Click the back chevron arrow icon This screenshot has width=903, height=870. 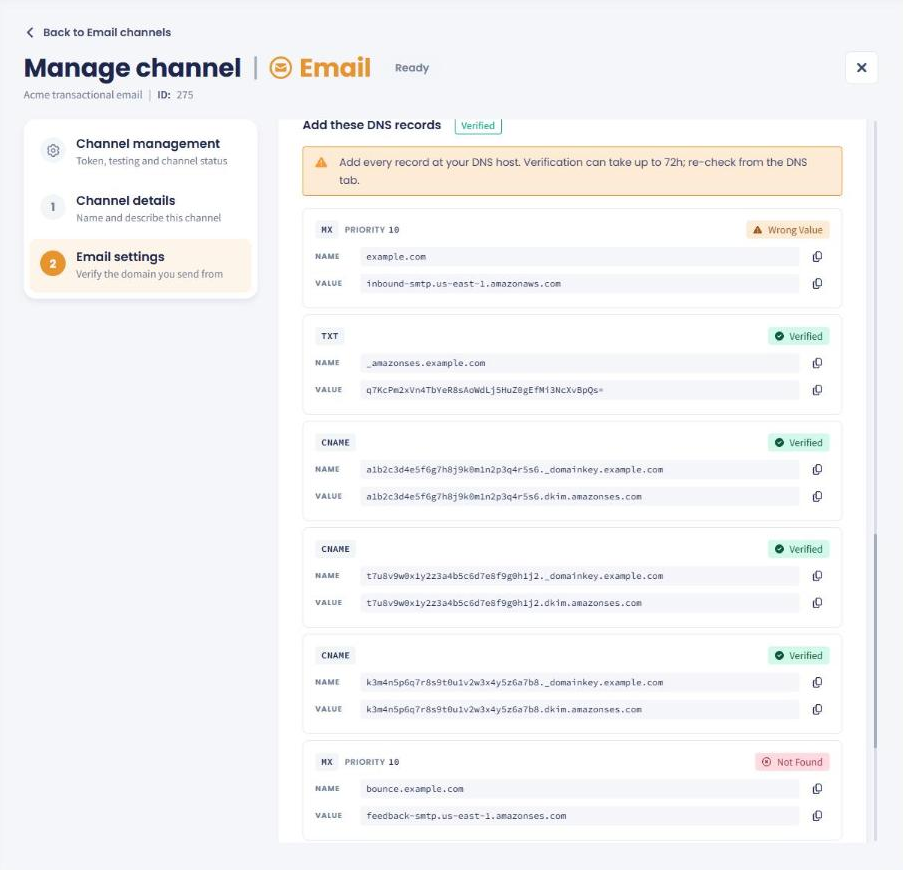point(30,32)
